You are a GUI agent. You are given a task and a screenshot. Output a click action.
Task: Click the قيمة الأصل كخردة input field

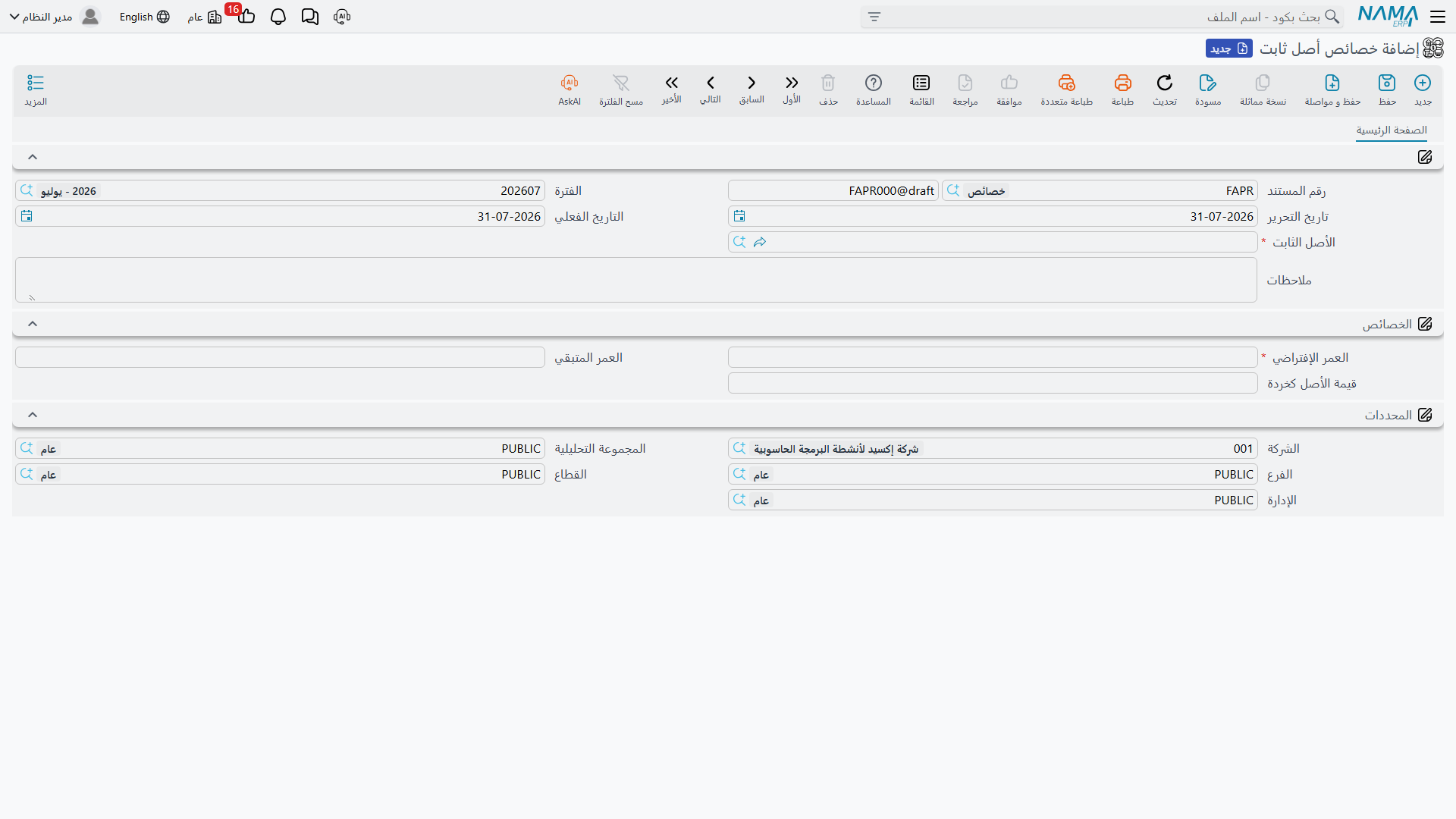click(993, 383)
